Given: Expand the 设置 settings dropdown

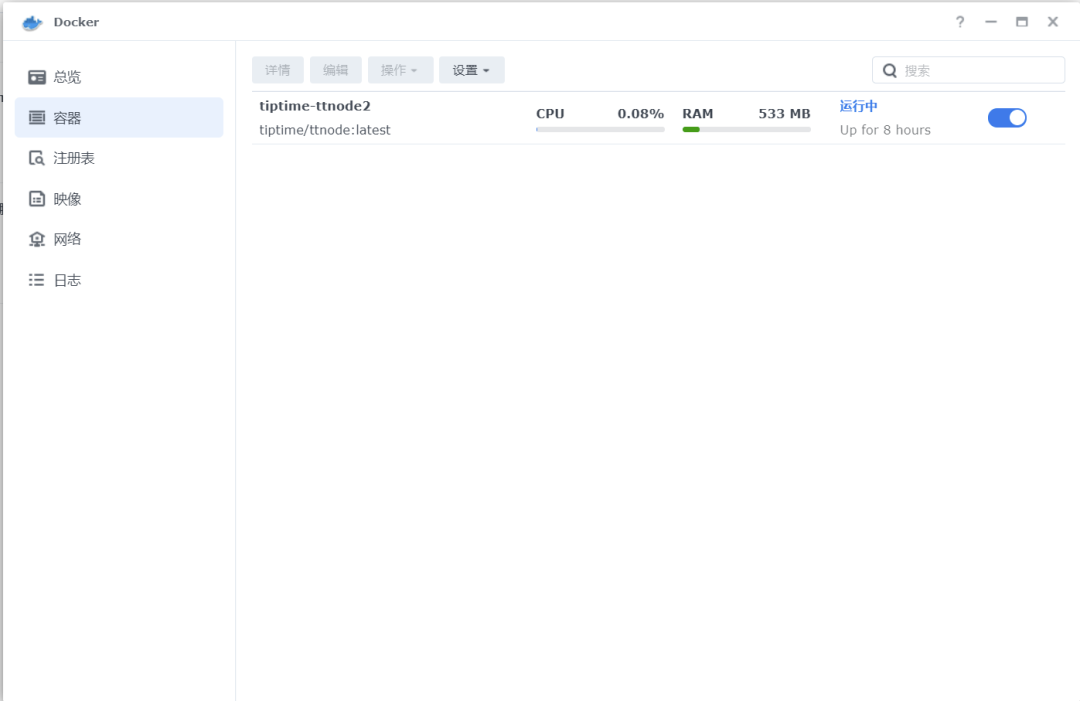Looking at the screenshot, I should click(x=472, y=70).
